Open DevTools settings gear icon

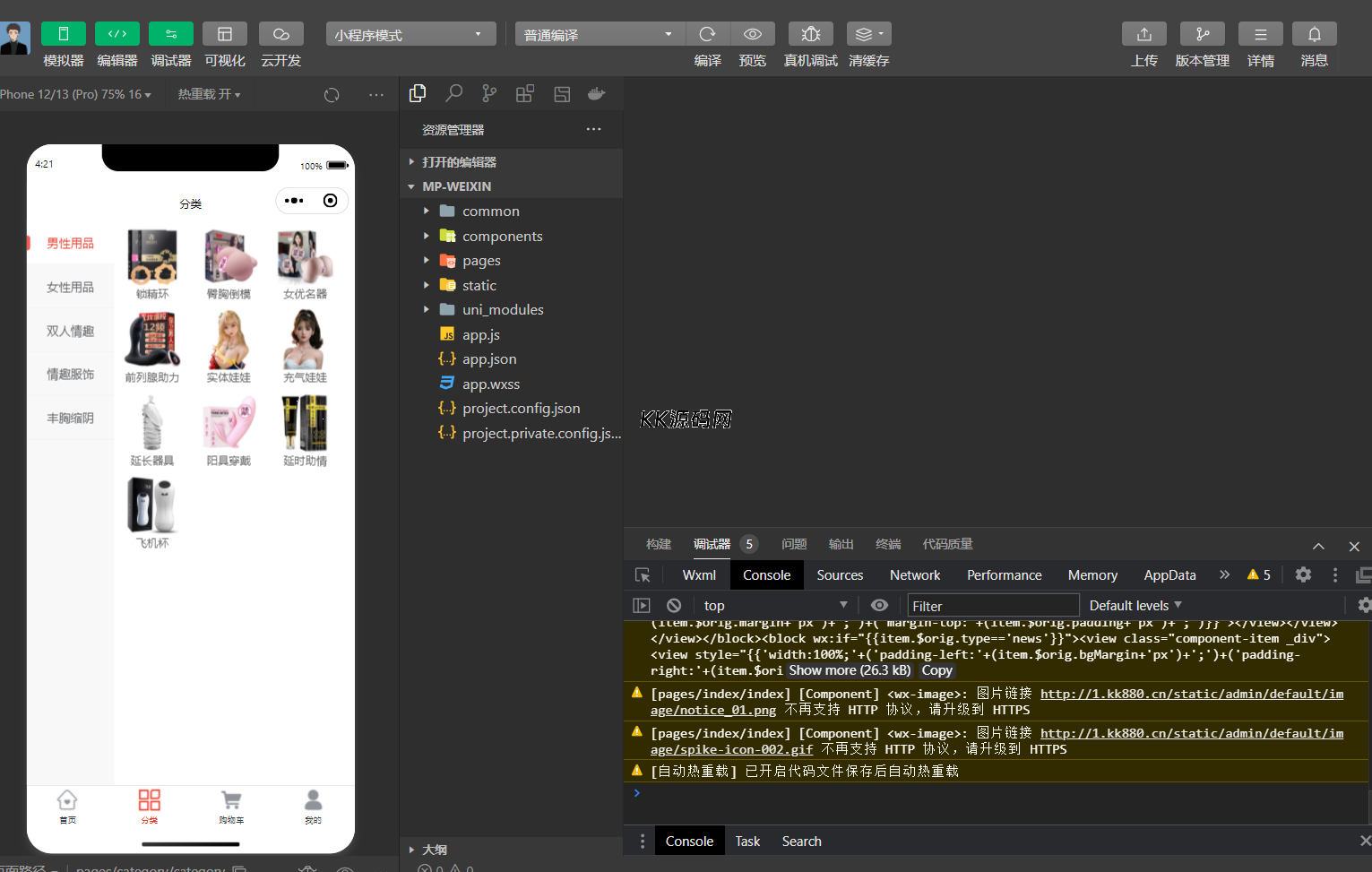click(x=1303, y=574)
